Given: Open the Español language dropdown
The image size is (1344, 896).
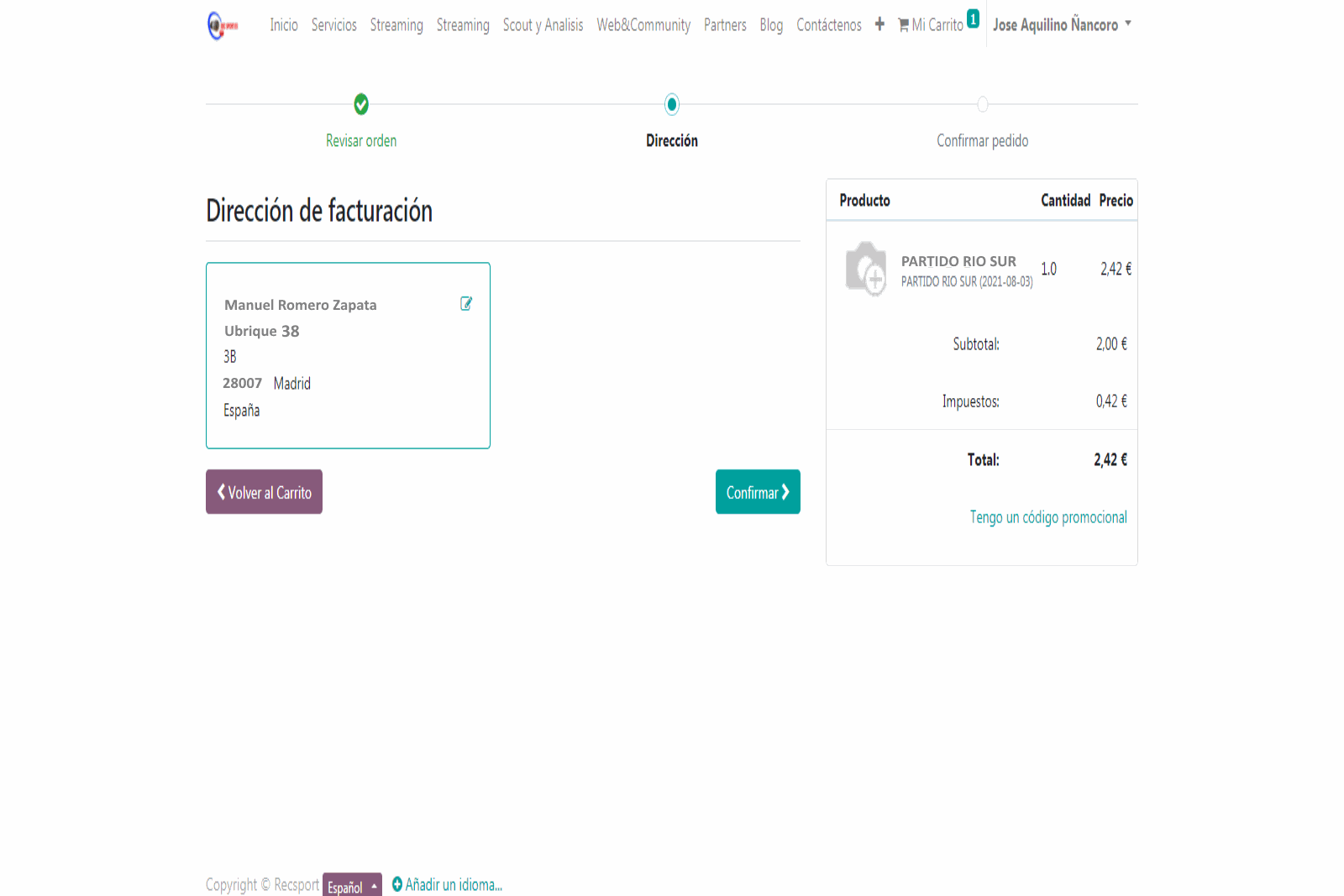Looking at the screenshot, I should coord(352,886).
